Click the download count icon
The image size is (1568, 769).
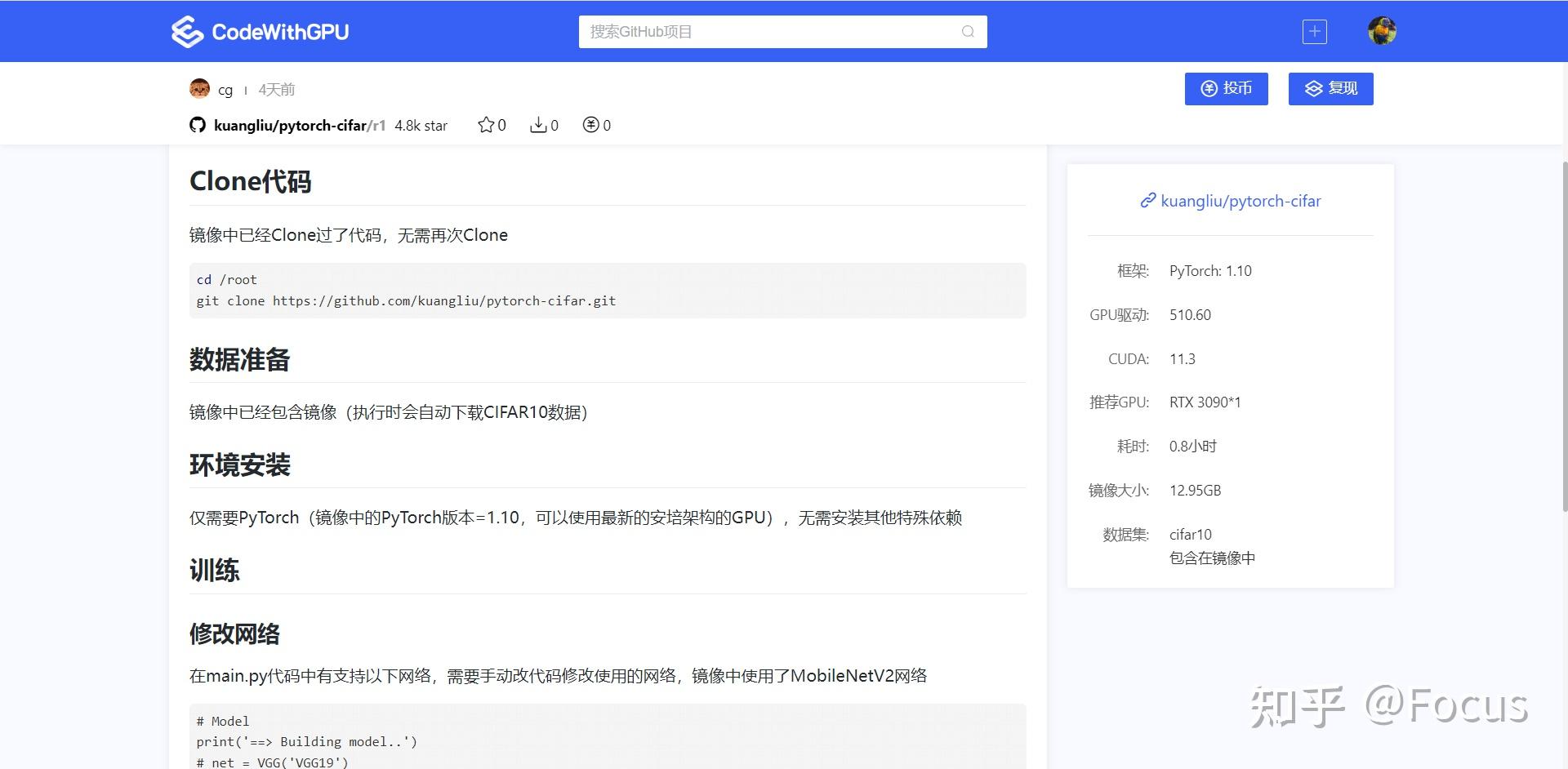click(538, 124)
